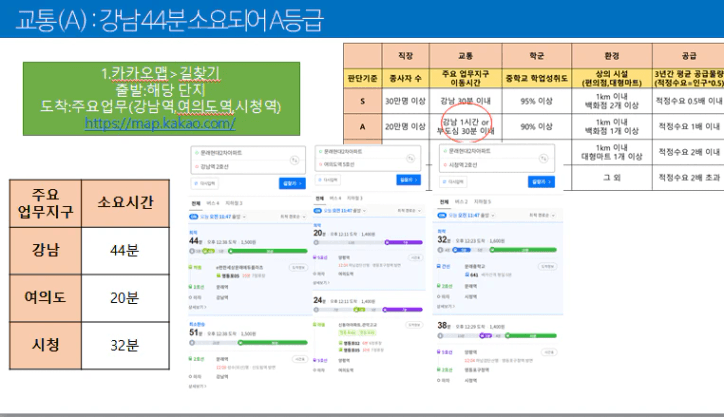Click the 32분 cell in the 시청 row
Image resolution: width=724 pixels, height=417 pixels.
(x=125, y=346)
